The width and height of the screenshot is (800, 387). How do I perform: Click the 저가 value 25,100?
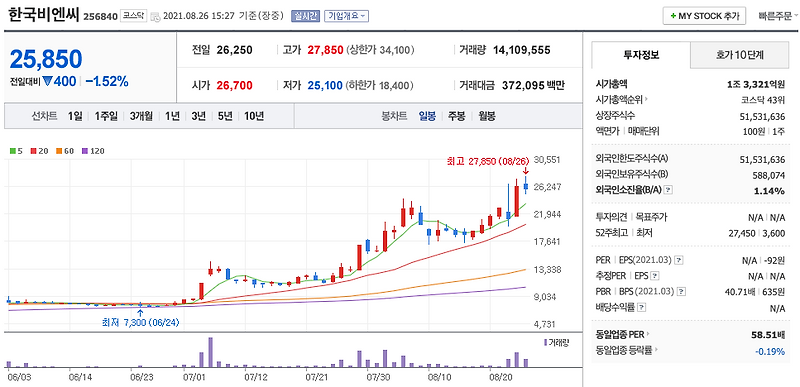click(x=324, y=85)
